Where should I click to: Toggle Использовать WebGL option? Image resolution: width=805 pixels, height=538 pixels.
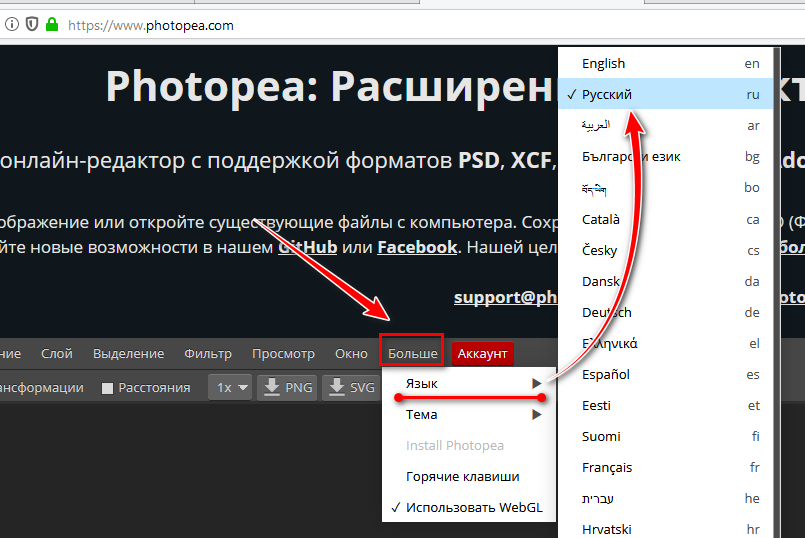tap(469, 507)
